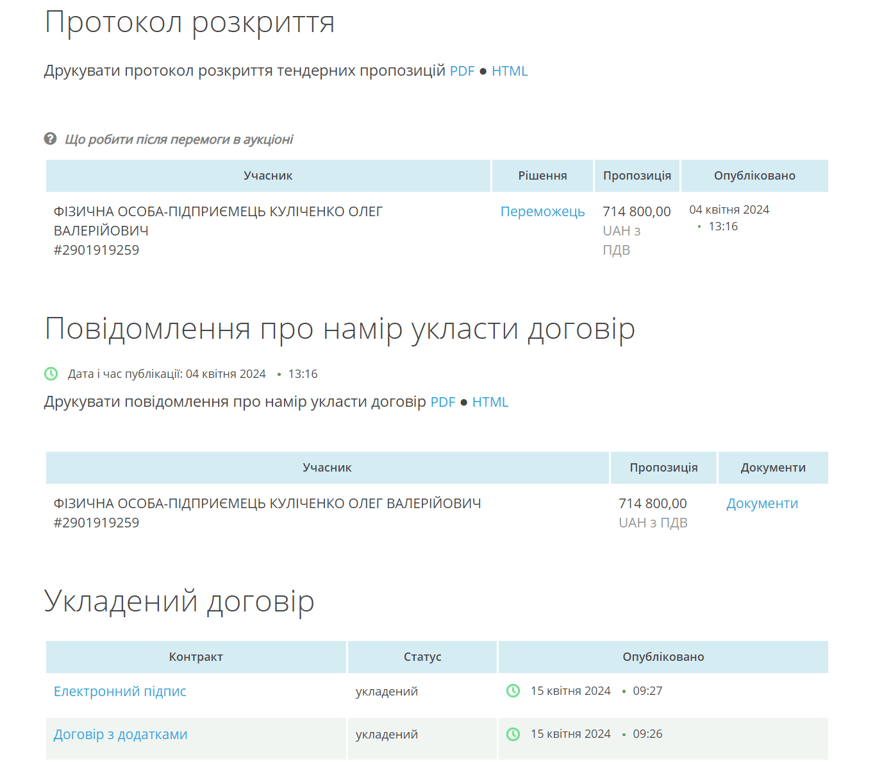Open the Договір з додатками contract
This screenshot has width=891, height=768.
[x=119, y=733]
